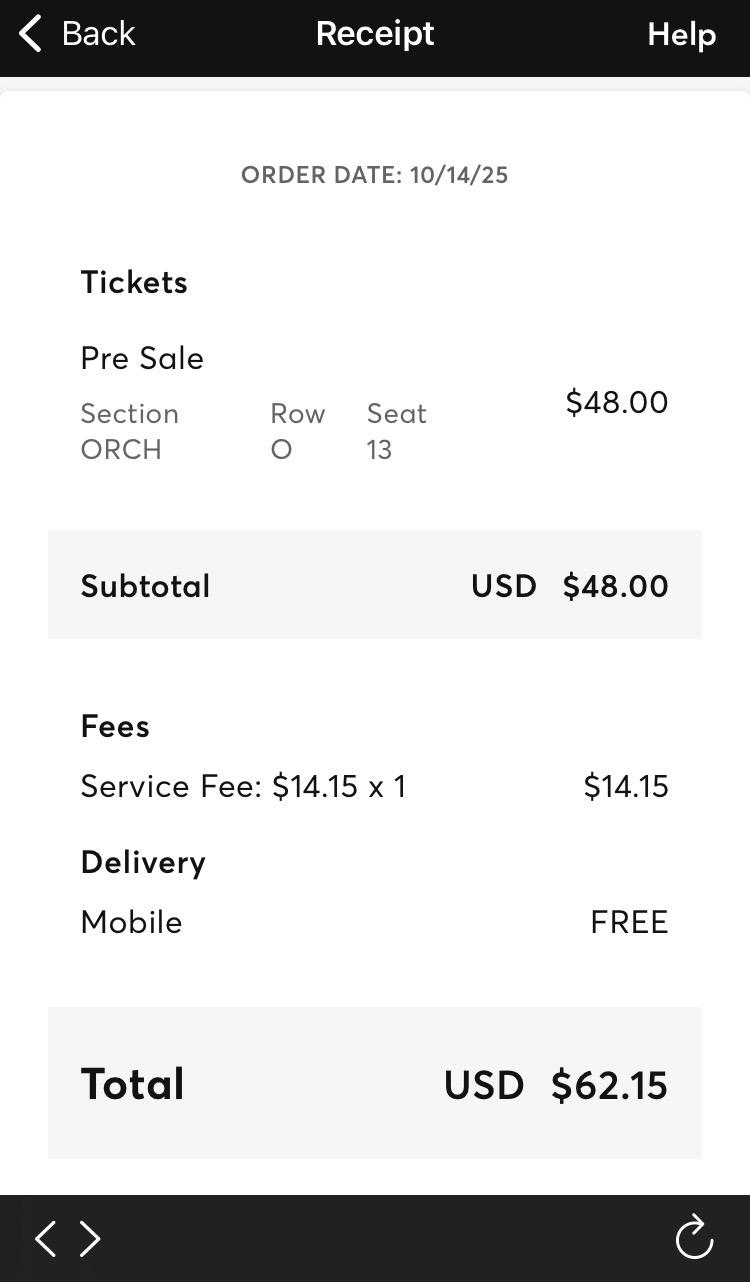Viewport: 750px width, 1282px height.
Task: Tap the Row O value
Action: pos(281,450)
